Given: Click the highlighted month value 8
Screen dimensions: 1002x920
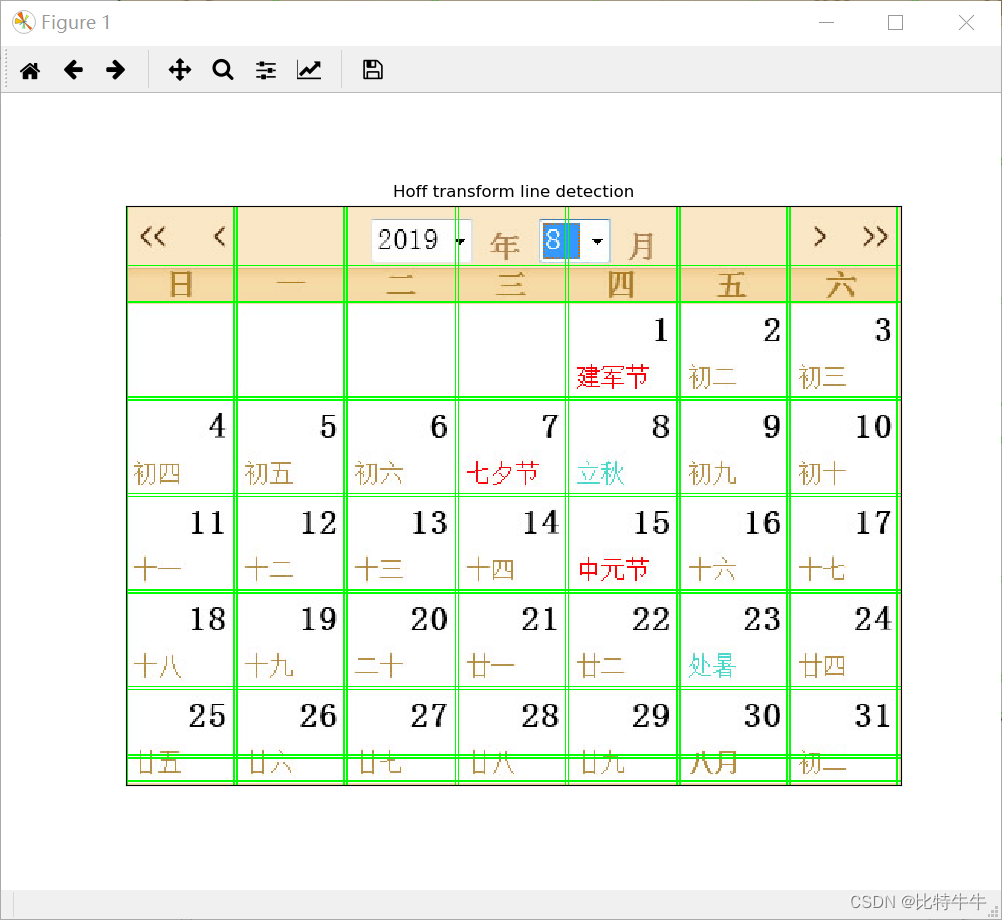Looking at the screenshot, I should (x=560, y=241).
